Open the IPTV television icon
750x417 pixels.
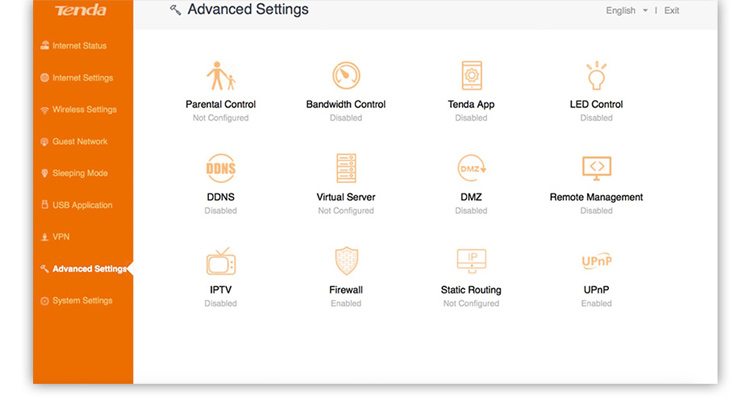coord(221,261)
